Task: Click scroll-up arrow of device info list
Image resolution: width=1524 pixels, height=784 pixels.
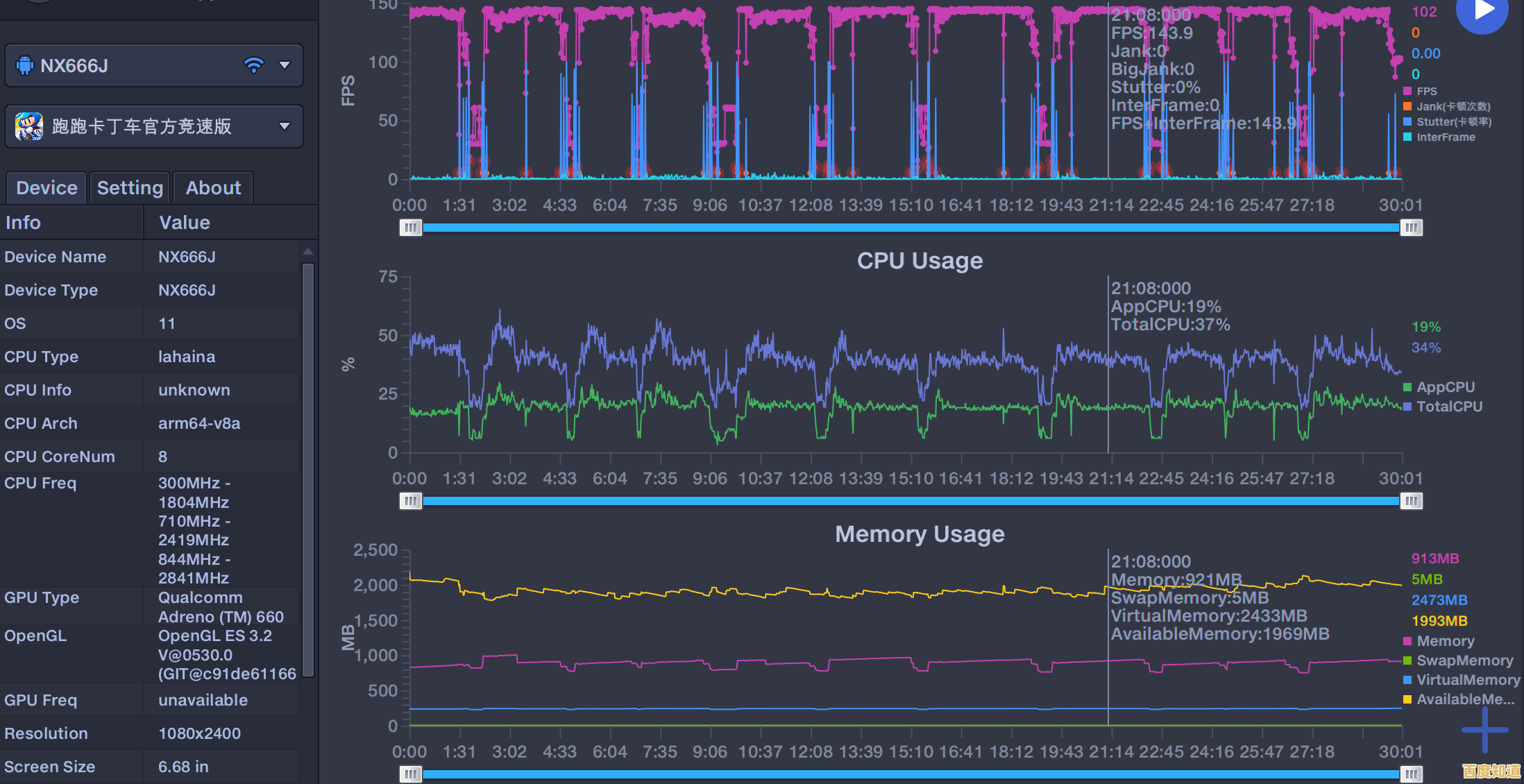Action: tap(308, 252)
